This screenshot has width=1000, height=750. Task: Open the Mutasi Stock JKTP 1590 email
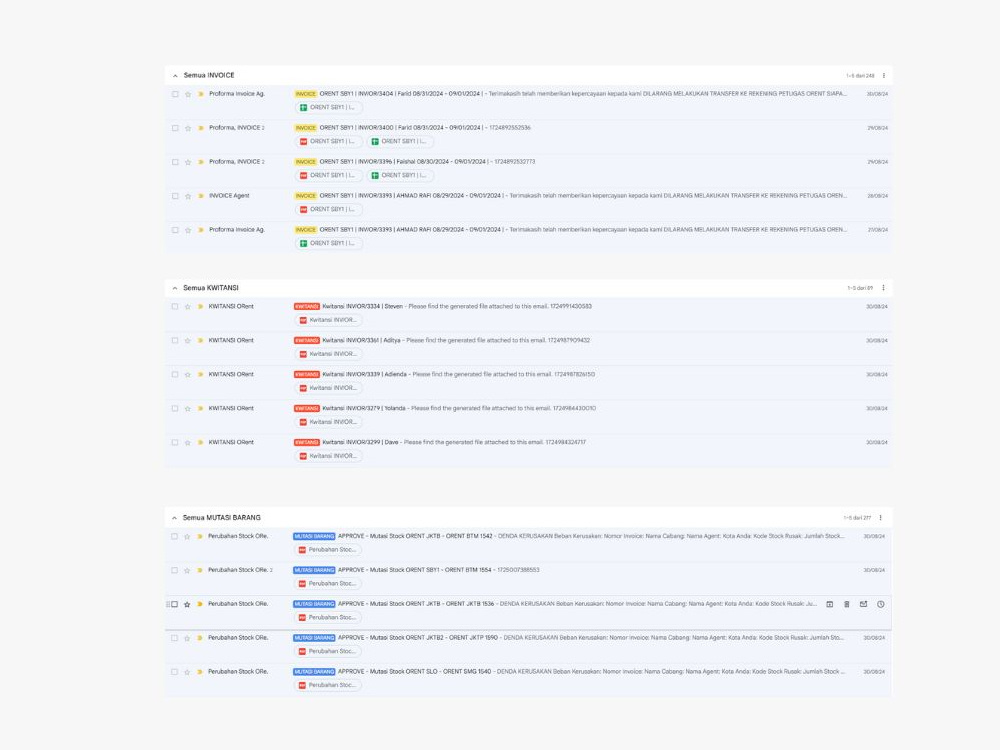point(529,645)
